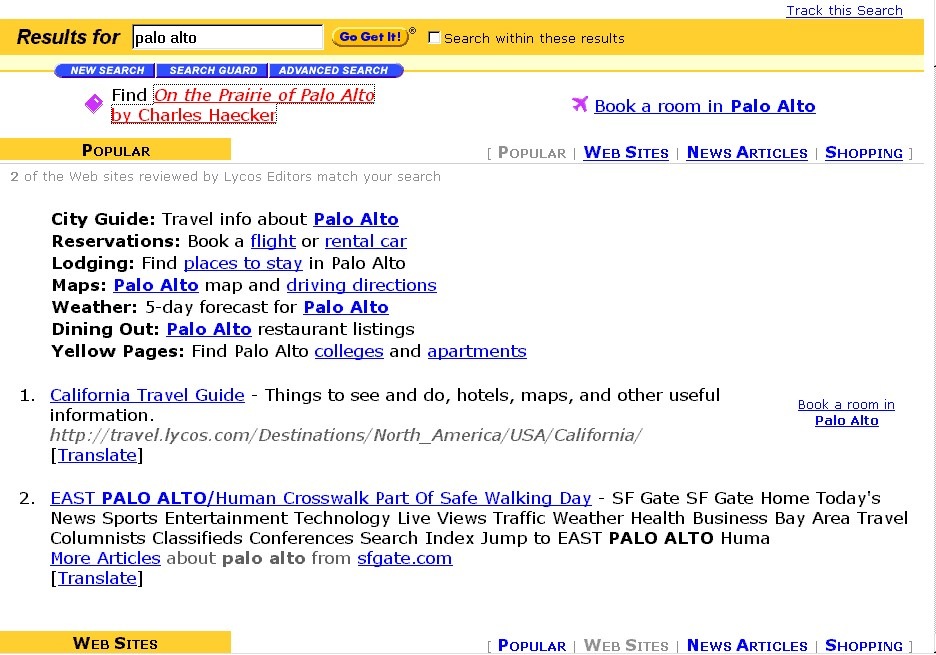The width and height of the screenshot is (936, 655).
Task: Jump to Shopping section in top navigation
Action: pos(863,153)
